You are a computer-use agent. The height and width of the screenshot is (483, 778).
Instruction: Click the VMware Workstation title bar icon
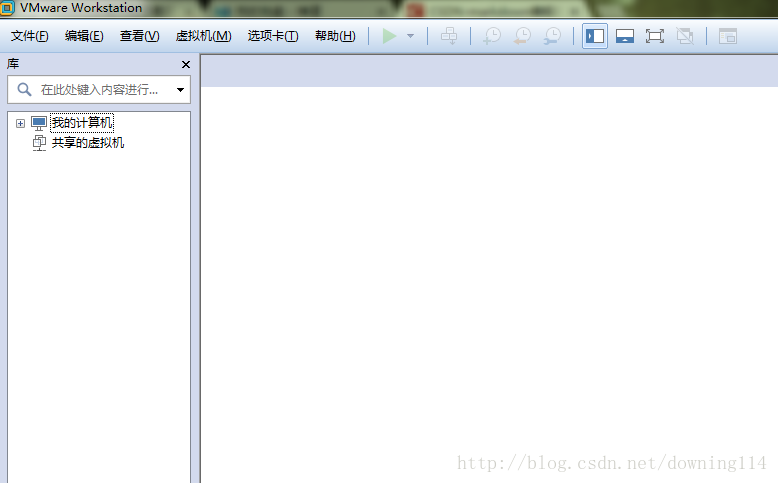(x=7, y=8)
